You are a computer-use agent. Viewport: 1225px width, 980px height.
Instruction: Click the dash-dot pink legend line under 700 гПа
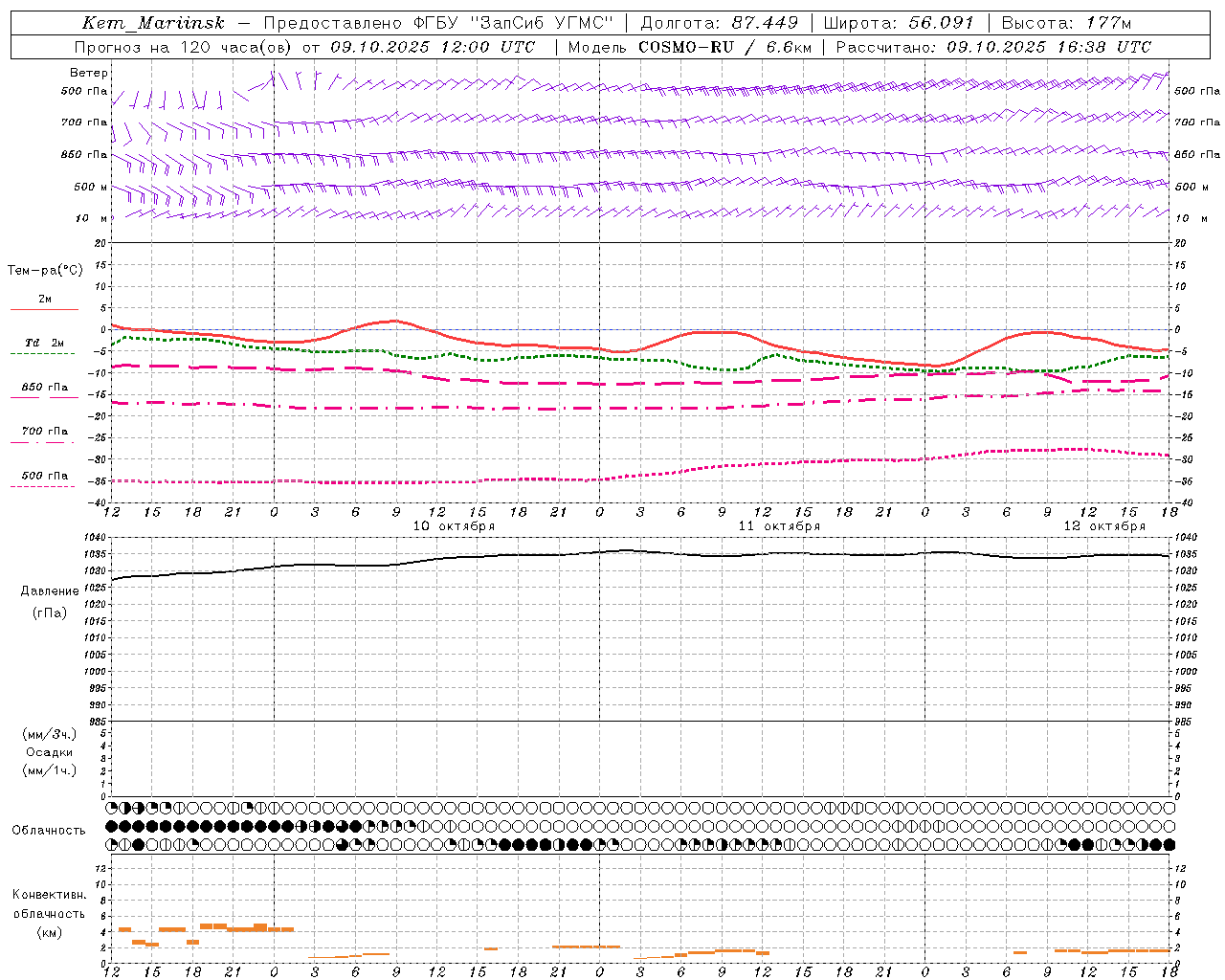click(43, 443)
